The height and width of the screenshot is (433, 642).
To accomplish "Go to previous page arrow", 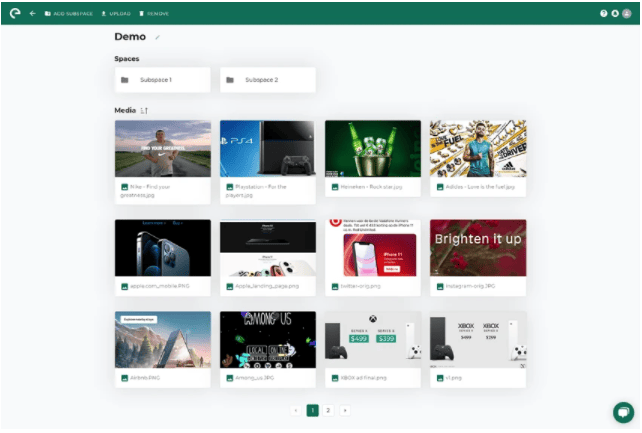I will point(296,410).
